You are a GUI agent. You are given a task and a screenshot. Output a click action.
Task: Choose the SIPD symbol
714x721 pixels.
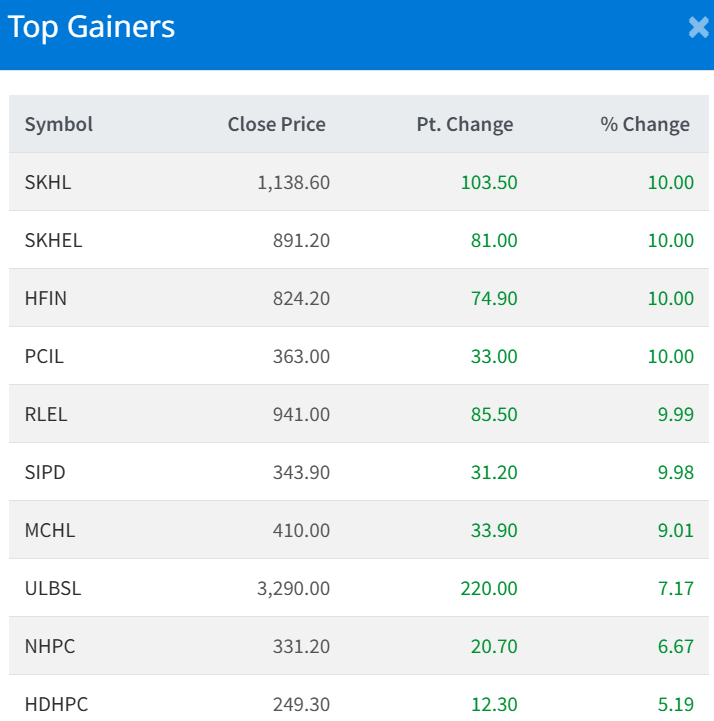tap(45, 472)
